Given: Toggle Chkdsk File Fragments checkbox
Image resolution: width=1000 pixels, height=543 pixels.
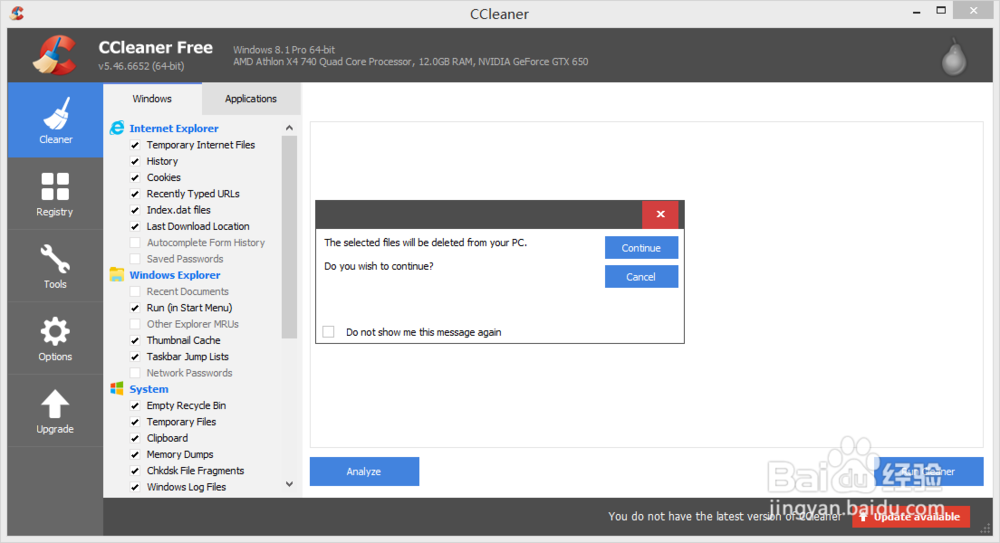Looking at the screenshot, I should pos(135,471).
